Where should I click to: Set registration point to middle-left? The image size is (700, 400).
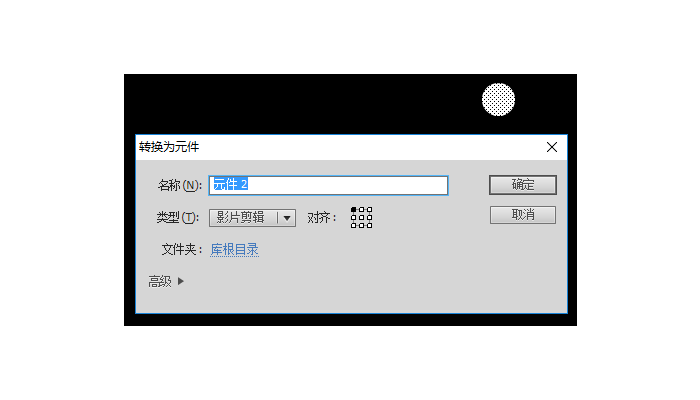[x=354, y=217]
